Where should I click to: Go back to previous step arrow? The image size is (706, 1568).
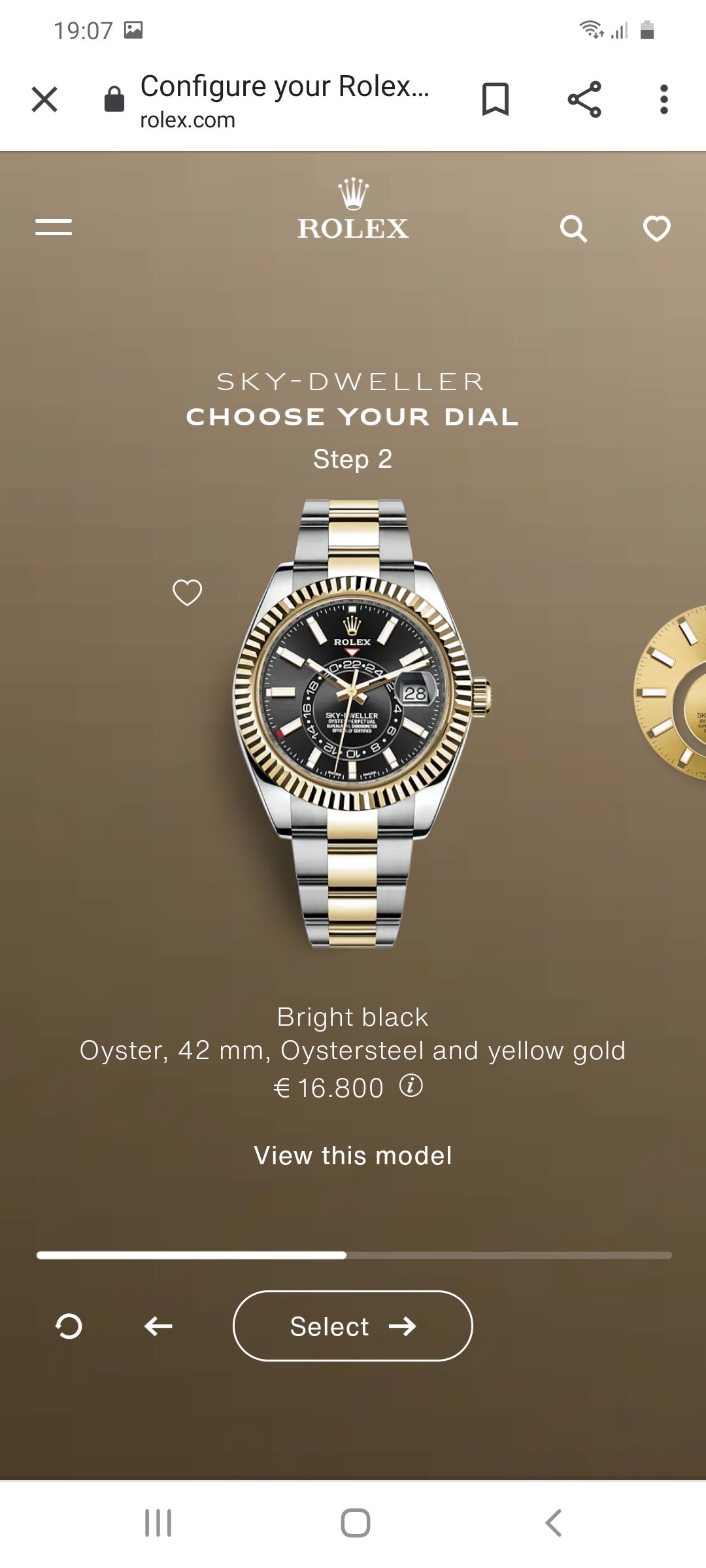pos(158,1326)
